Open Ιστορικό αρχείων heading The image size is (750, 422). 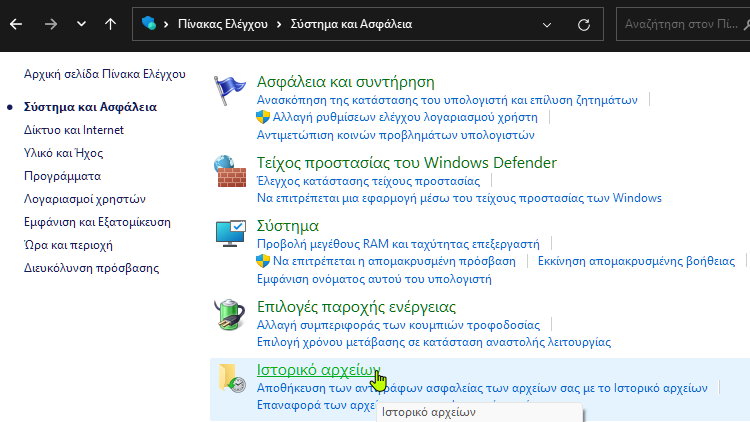(319, 370)
